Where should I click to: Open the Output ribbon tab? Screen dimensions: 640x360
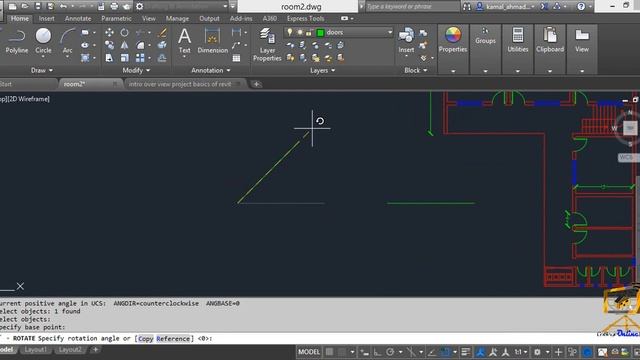(x=209, y=18)
